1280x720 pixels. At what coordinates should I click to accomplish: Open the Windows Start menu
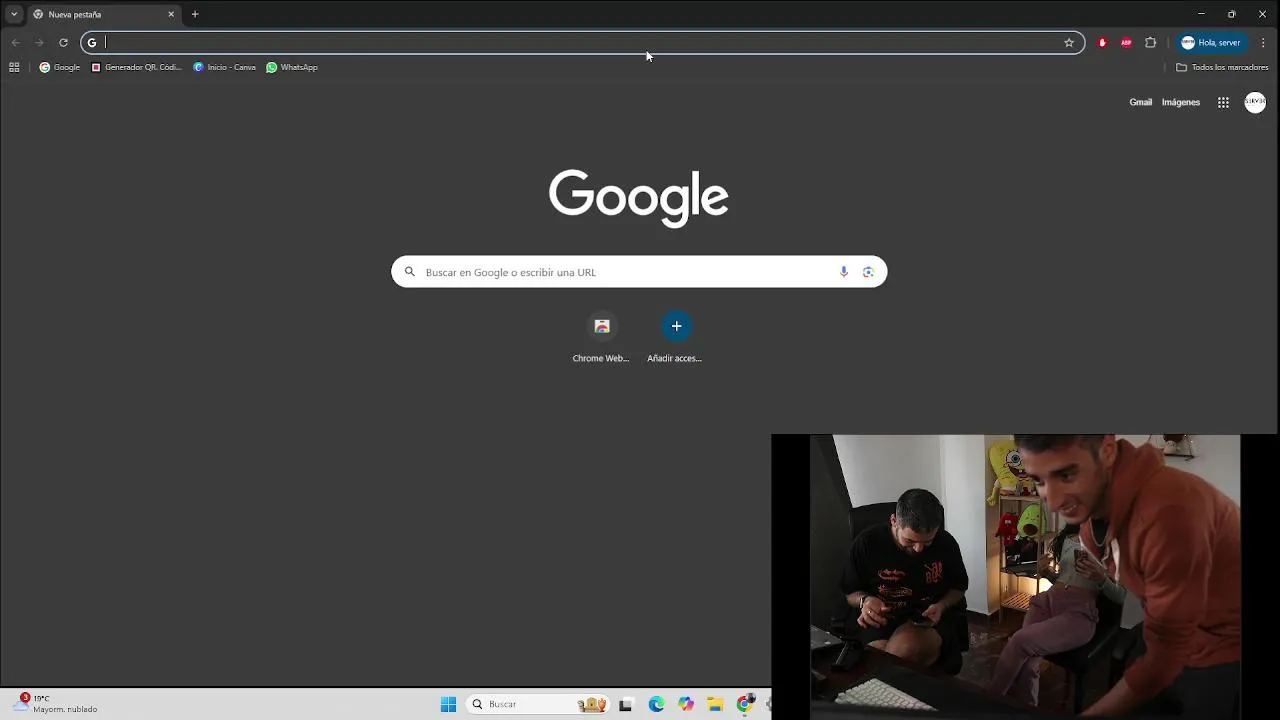coord(448,704)
